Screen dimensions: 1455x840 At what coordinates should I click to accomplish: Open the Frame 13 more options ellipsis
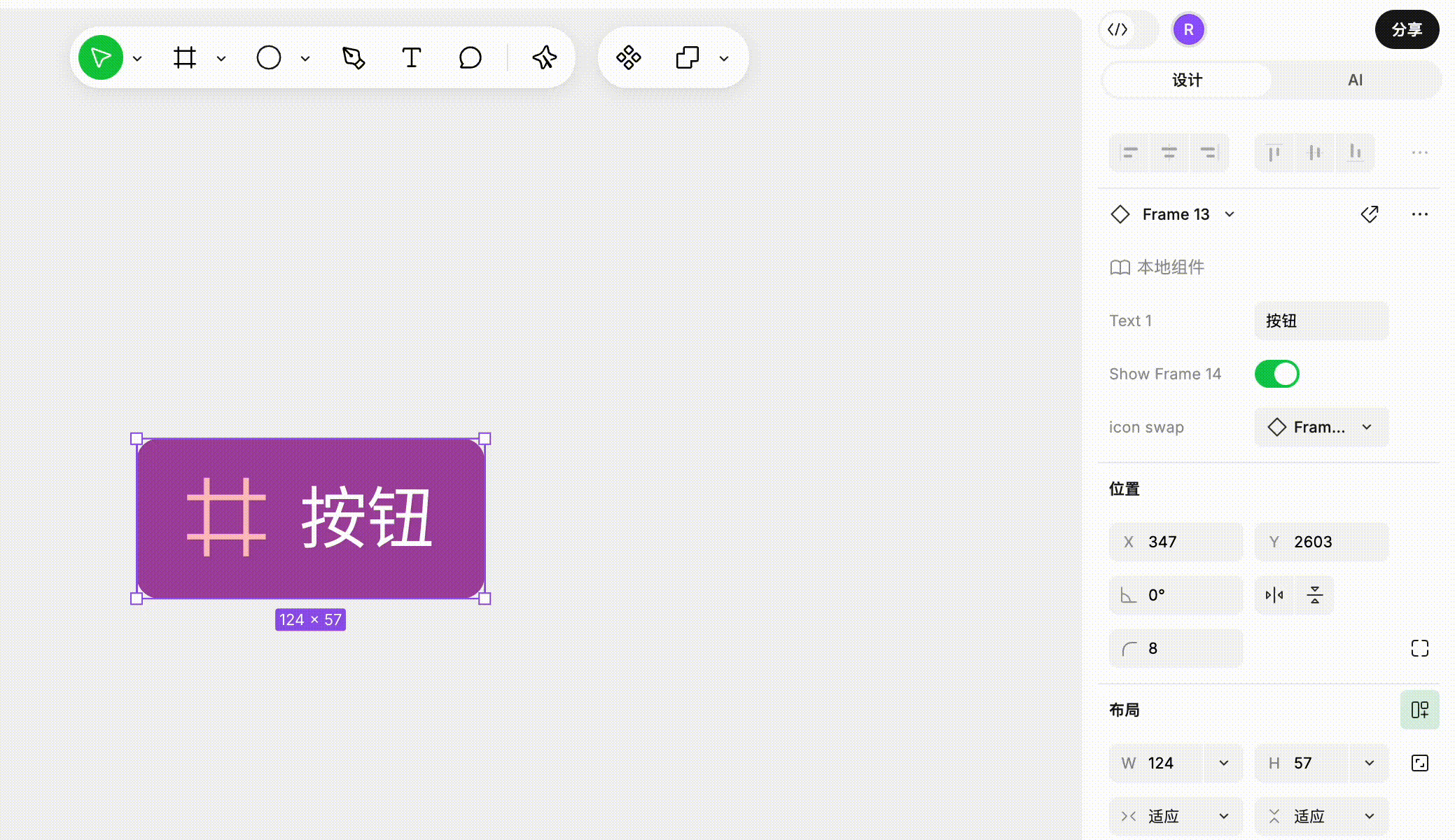1420,214
